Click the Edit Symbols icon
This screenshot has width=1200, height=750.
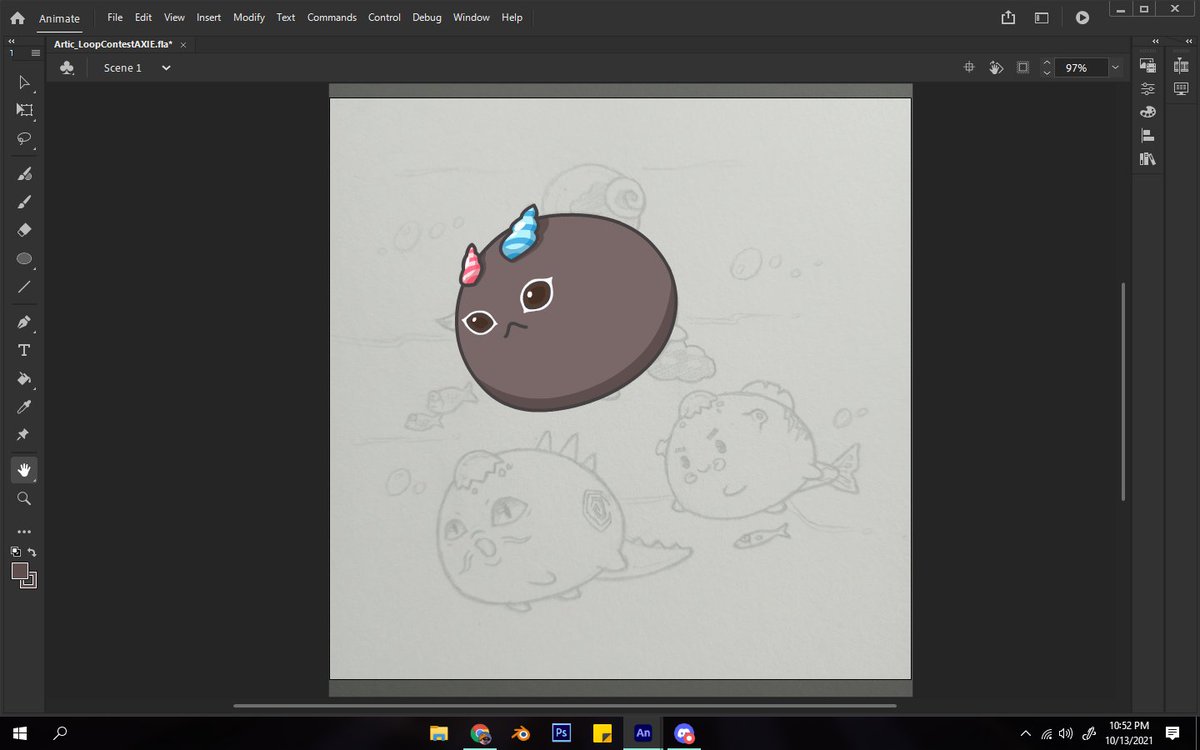(67, 68)
